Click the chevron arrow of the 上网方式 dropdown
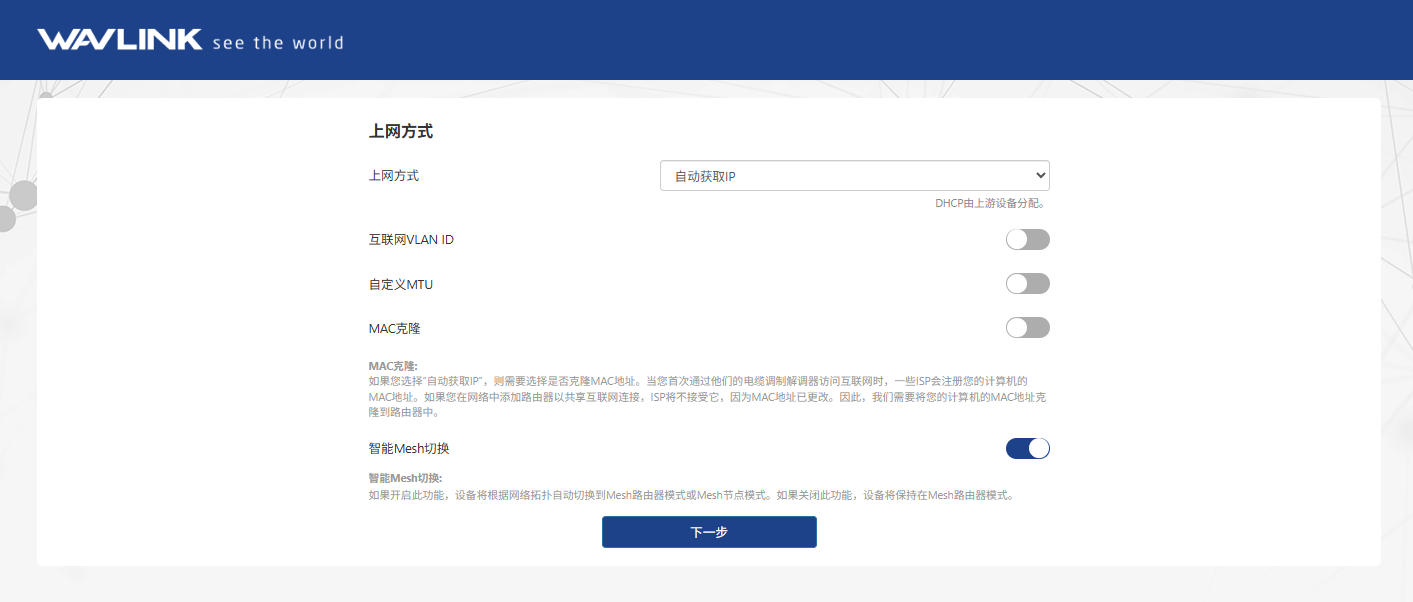The height and width of the screenshot is (602, 1413). (x=1040, y=176)
